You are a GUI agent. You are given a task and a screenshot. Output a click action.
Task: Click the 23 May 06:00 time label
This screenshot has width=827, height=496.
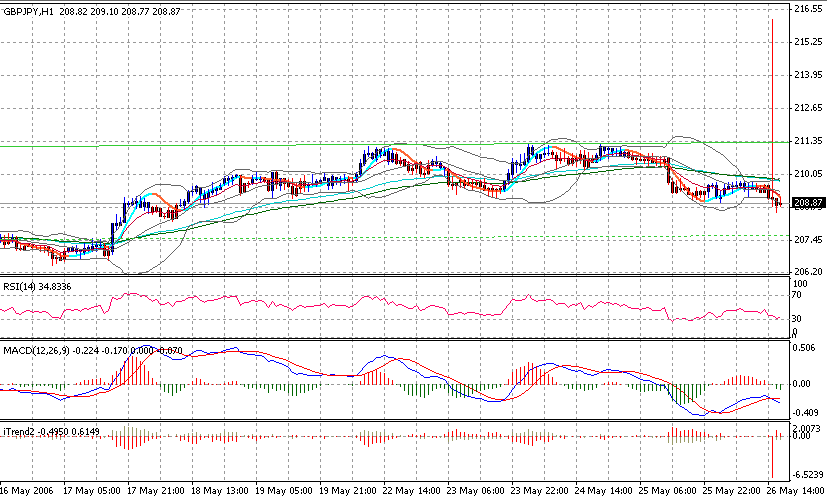click(x=476, y=491)
